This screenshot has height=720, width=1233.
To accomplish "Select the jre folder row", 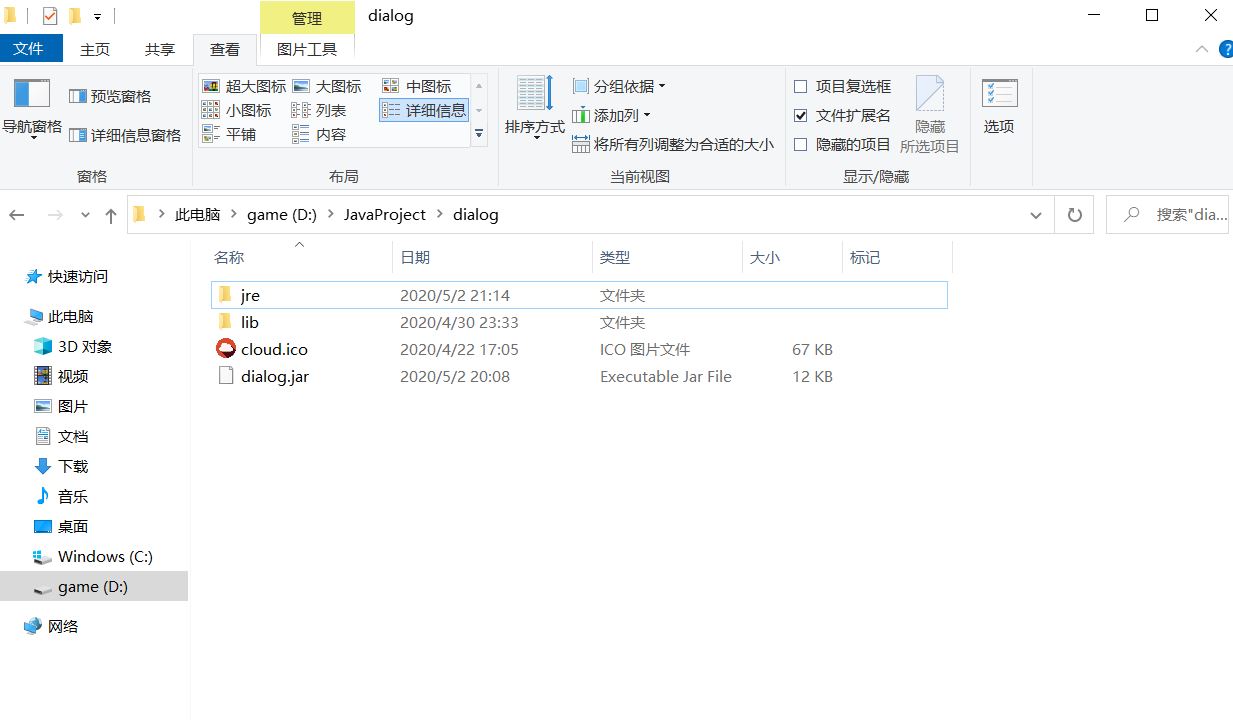I will [x=579, y=295].
